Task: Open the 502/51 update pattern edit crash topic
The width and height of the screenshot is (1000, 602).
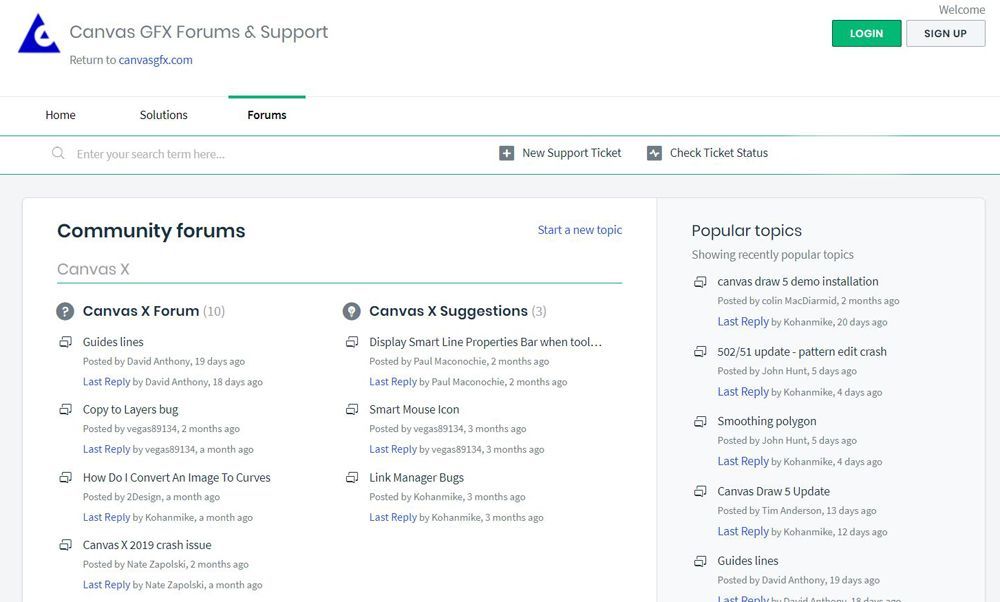Action: 802,351
